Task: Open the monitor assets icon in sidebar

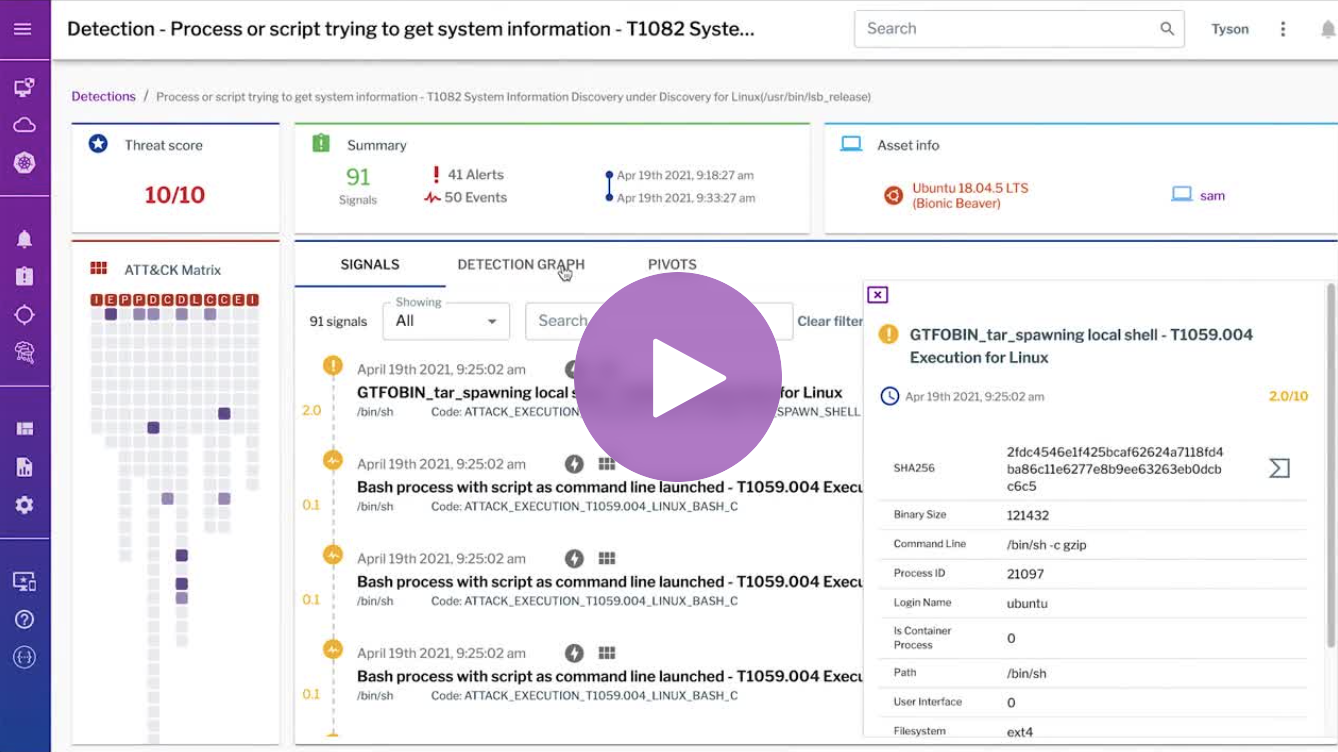Action: click(x=24, y=88)
